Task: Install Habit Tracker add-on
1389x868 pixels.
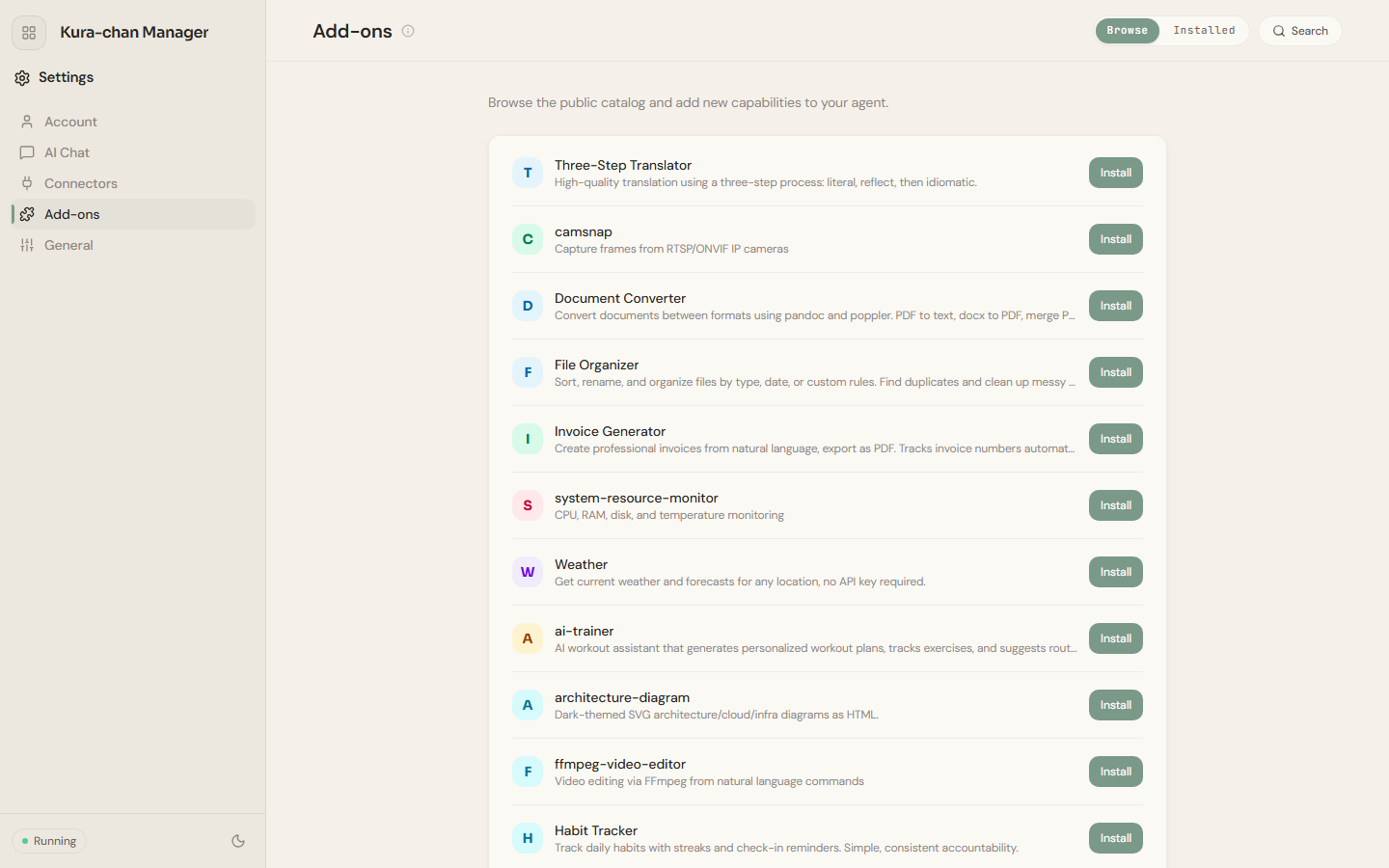Action: [x=1115, y=838]
